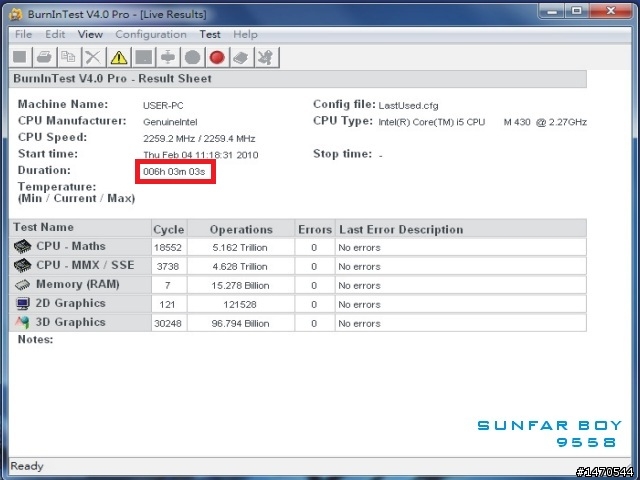Click the 2259.2 MHz CPU speed value
This screenshot has width=640, height=480.
click(199, 139)
